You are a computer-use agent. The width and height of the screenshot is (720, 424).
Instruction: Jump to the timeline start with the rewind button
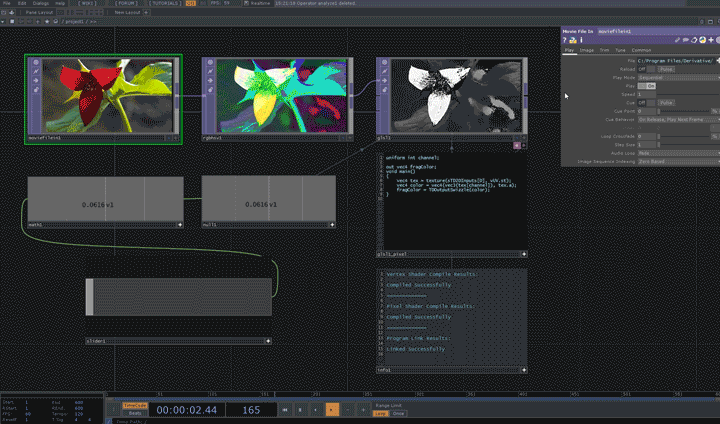click(x=285, y=410)
